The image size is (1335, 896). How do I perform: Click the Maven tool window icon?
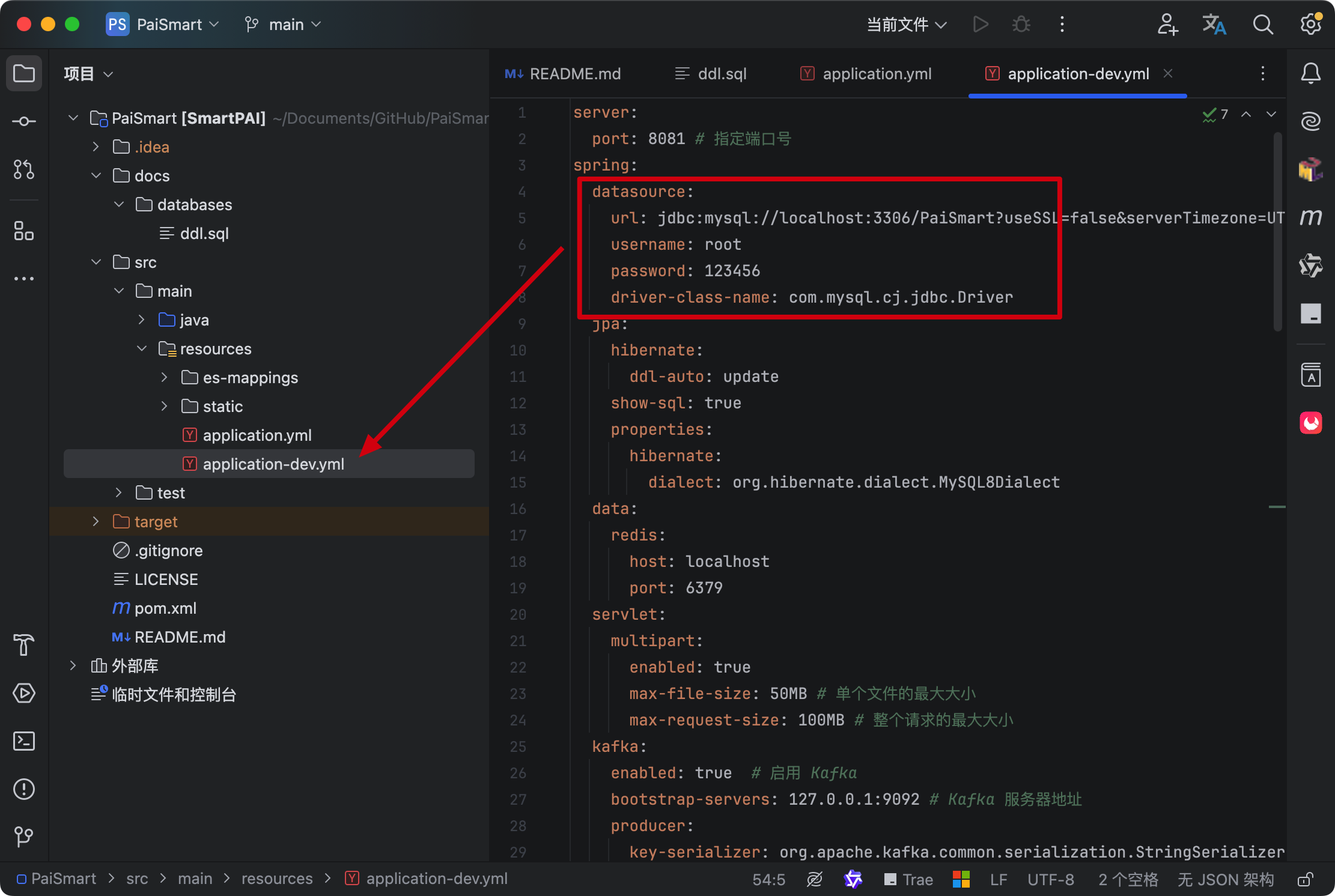pos(1310,217)
